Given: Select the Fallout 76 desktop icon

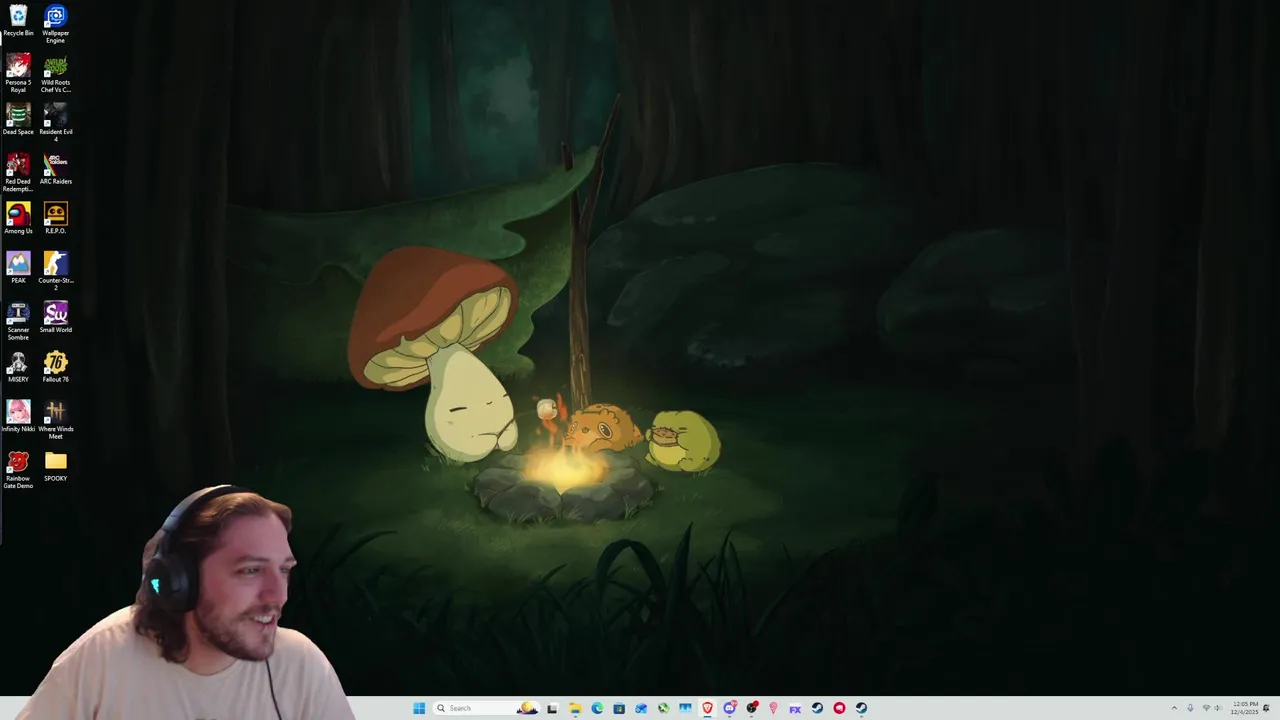Looking at the screenshot, I should pyautogui.click(x=55, y=366).
